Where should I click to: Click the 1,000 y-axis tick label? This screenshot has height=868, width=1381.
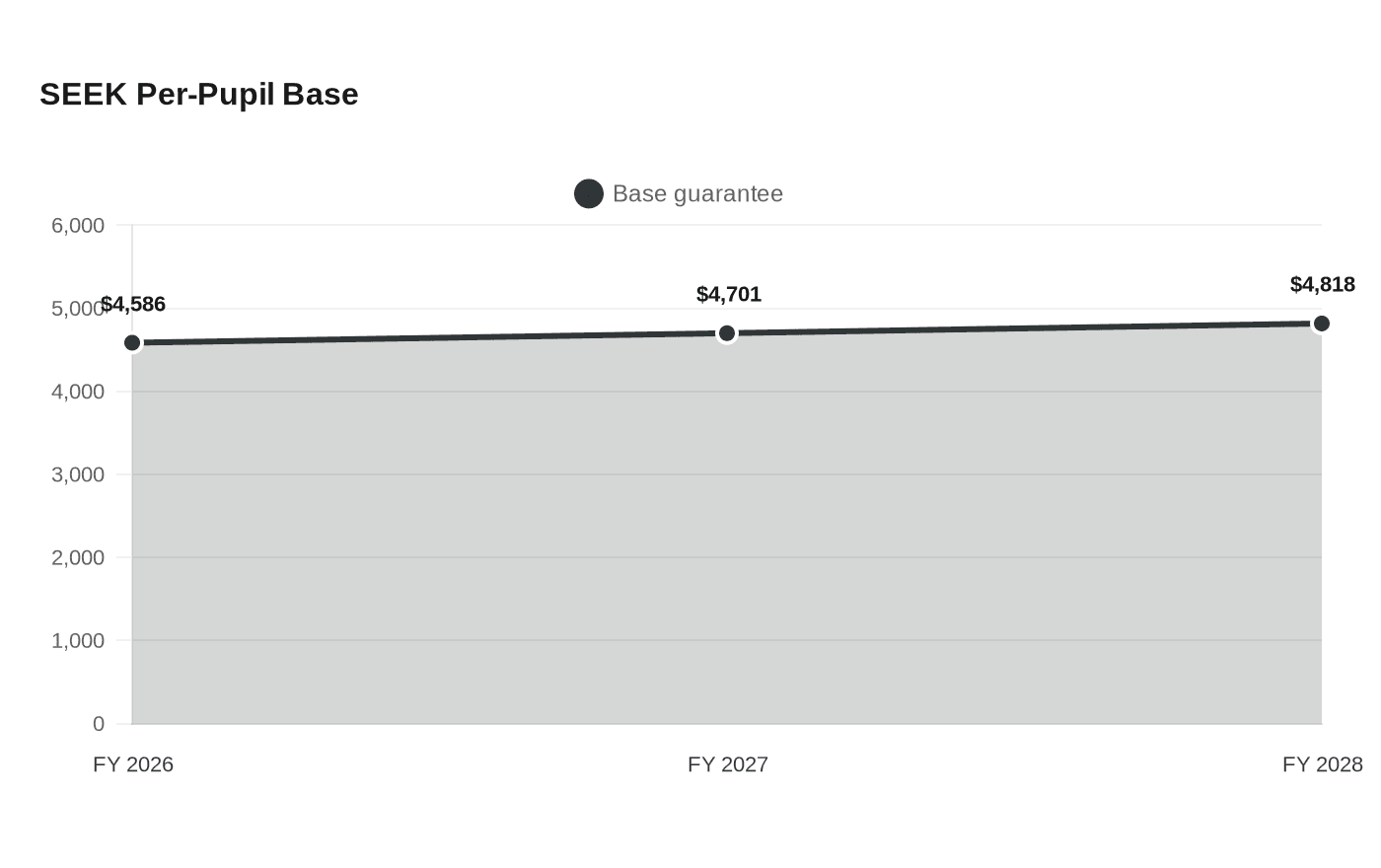coord(78,641)
